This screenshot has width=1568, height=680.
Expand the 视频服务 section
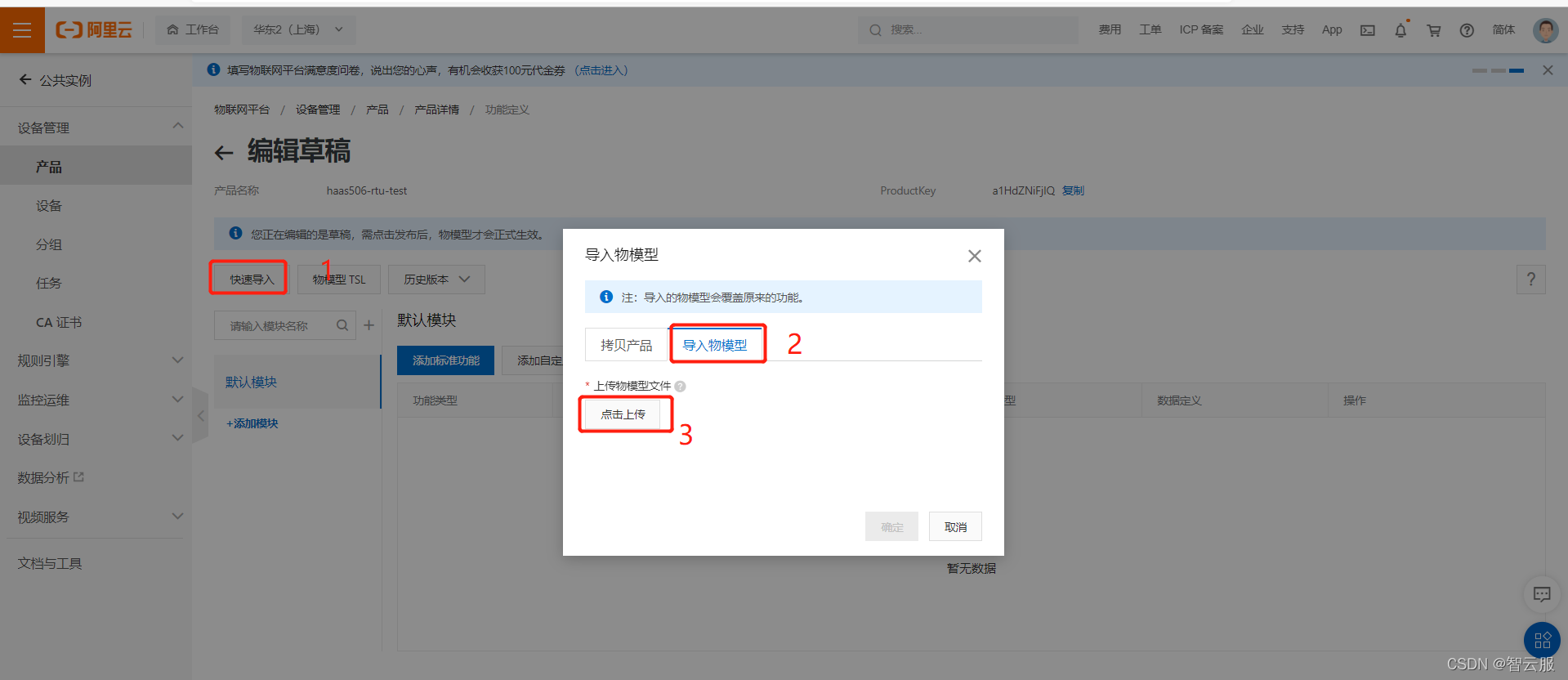96,517
